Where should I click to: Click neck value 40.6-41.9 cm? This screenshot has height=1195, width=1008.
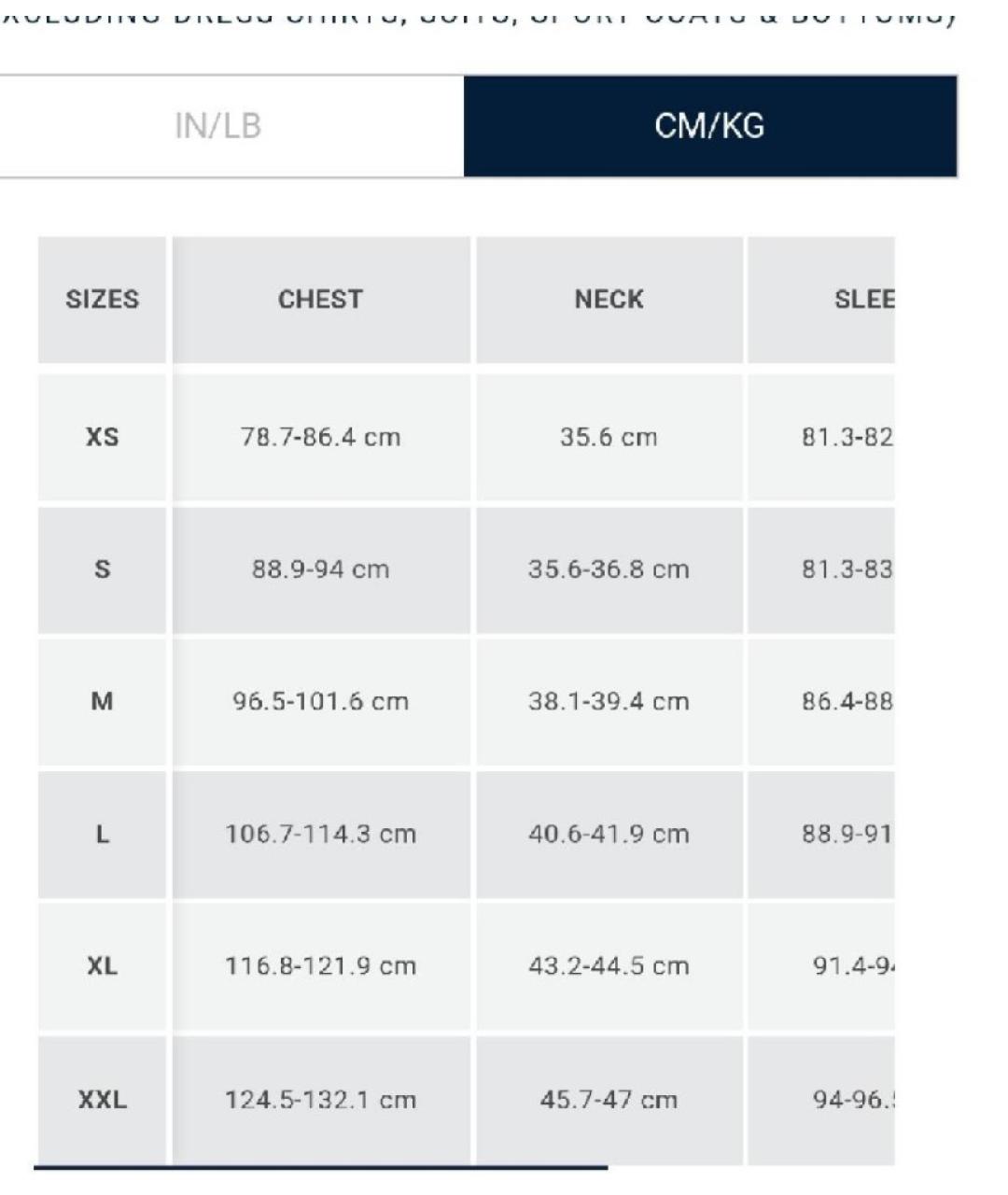(609, 835)
